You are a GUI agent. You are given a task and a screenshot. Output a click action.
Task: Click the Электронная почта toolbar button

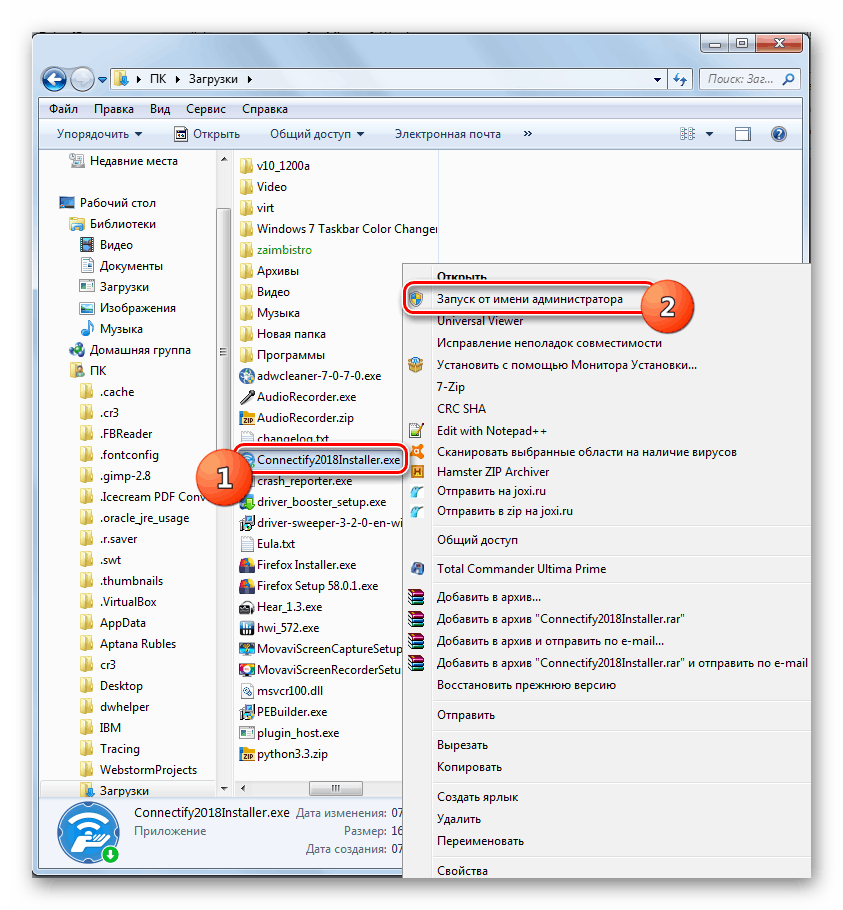pos(447,134)
